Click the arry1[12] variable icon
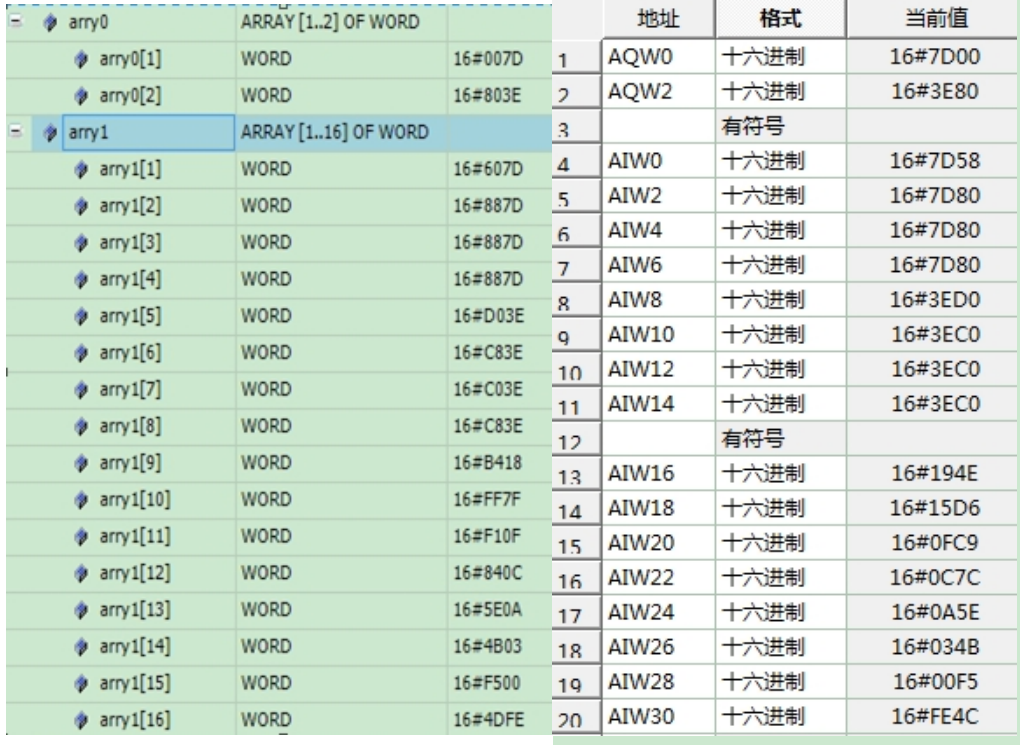 pyautogui.click(x=81, y=573)
